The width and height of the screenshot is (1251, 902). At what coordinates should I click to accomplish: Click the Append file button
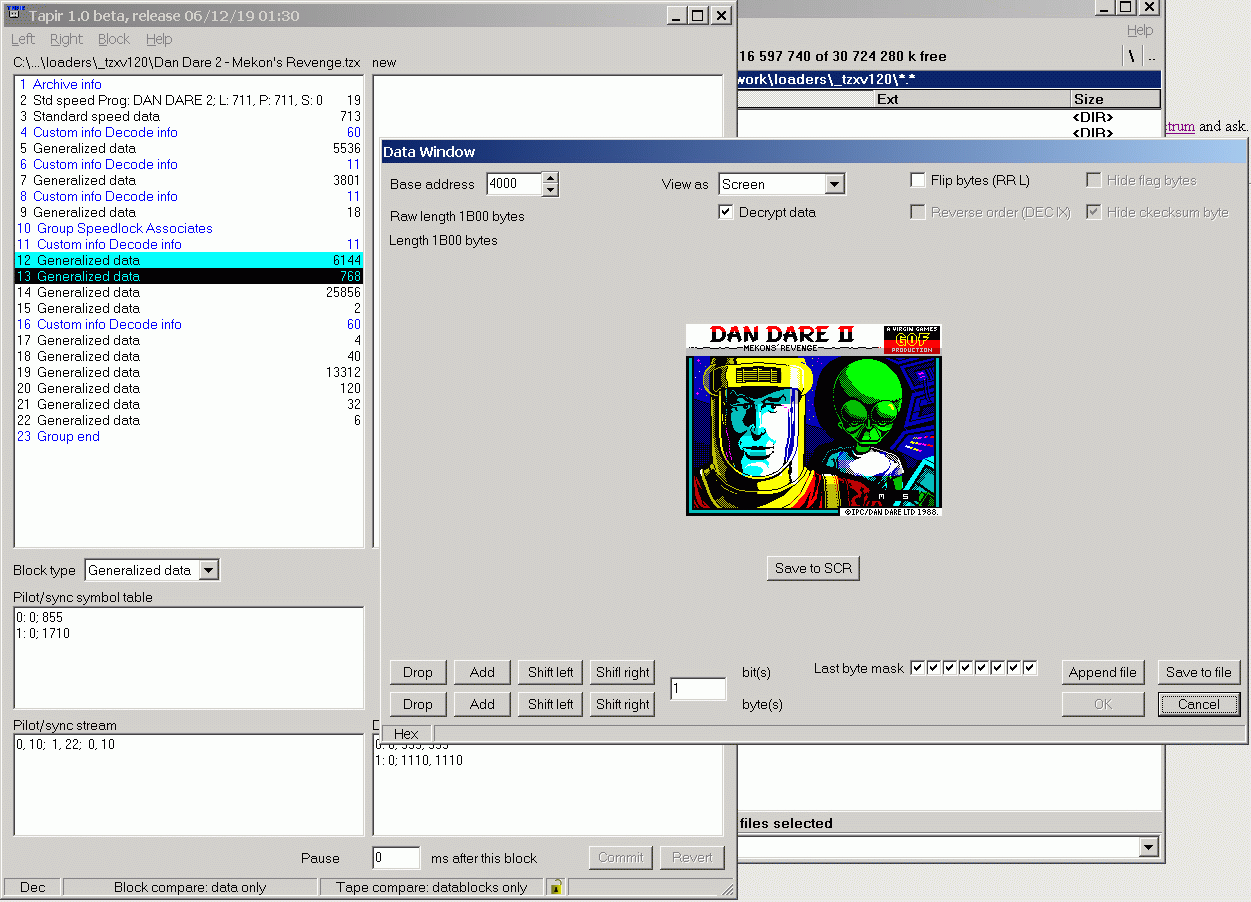tap(1102, 672)
